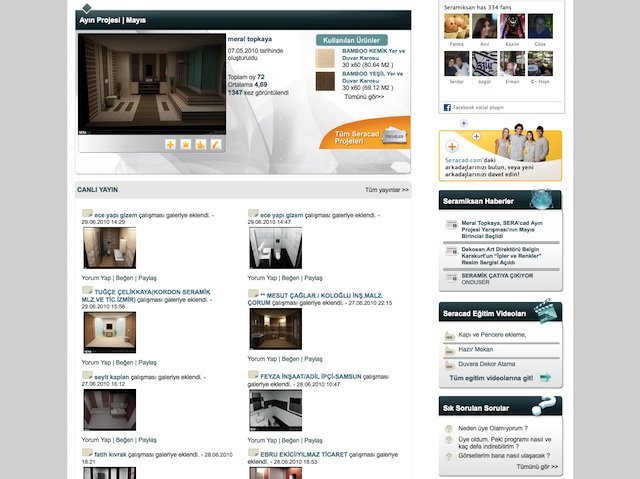
Task: Click Beğen under FEYZA İNŞAAT work
Action: coord(290,440)
